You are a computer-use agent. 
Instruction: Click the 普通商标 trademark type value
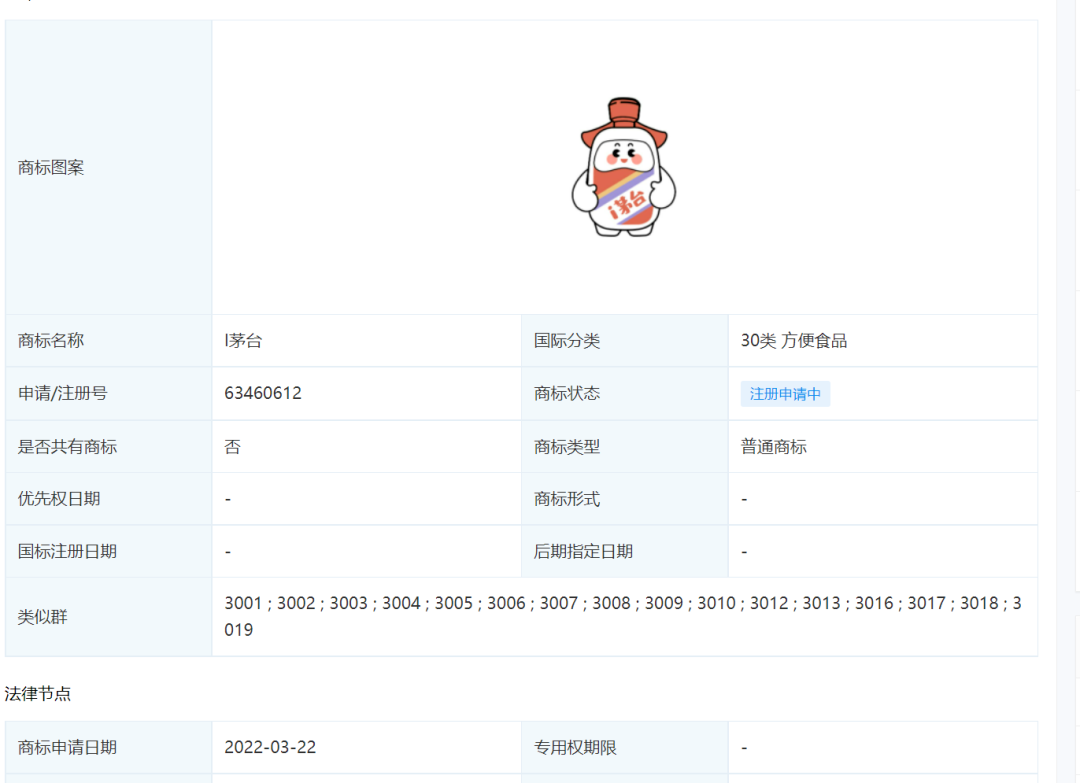click(x=773, y=446)
